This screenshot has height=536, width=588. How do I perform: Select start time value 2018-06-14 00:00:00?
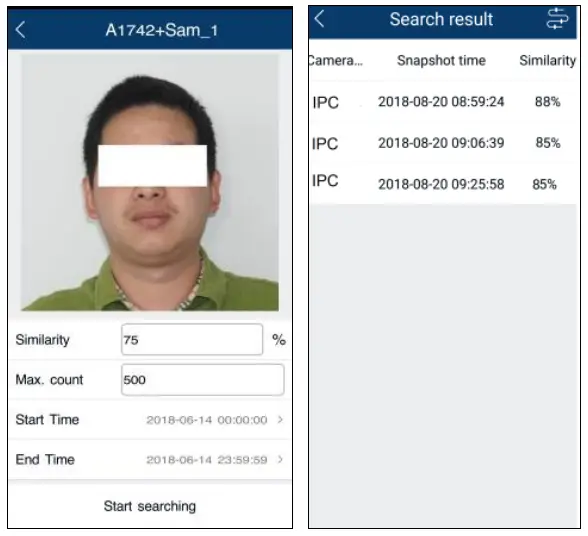pos(207,420)
